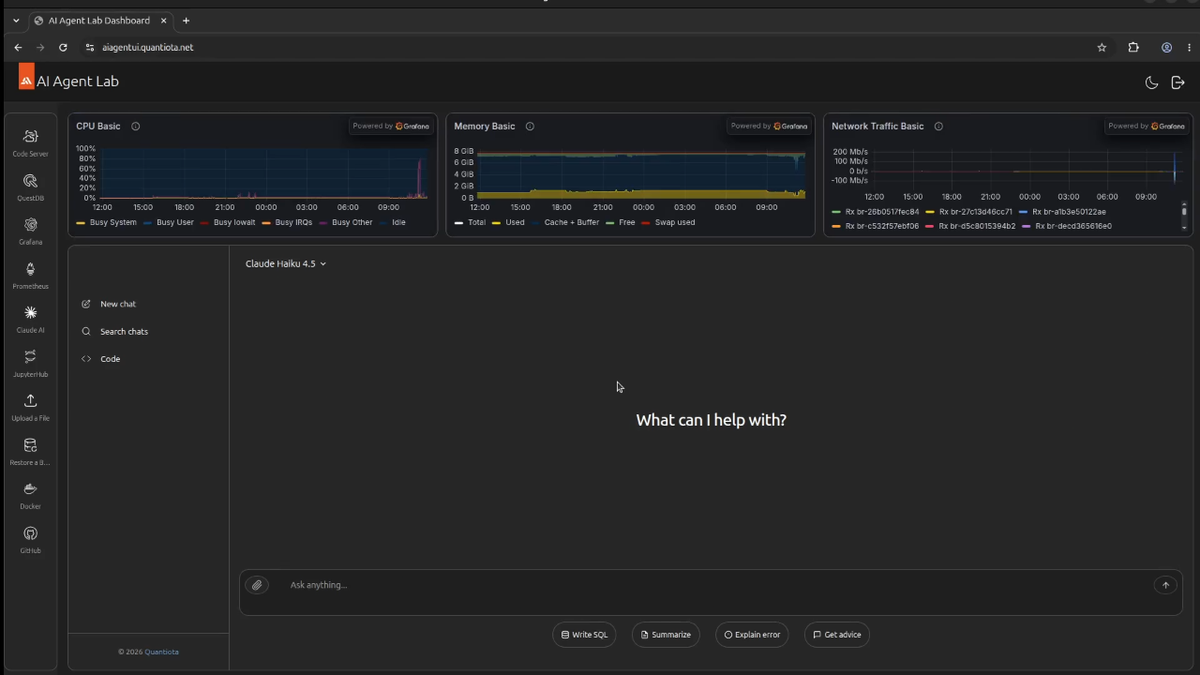Open the browser tab search chevron
Screen dimensions: 1200x675
(x=16, y=20)
